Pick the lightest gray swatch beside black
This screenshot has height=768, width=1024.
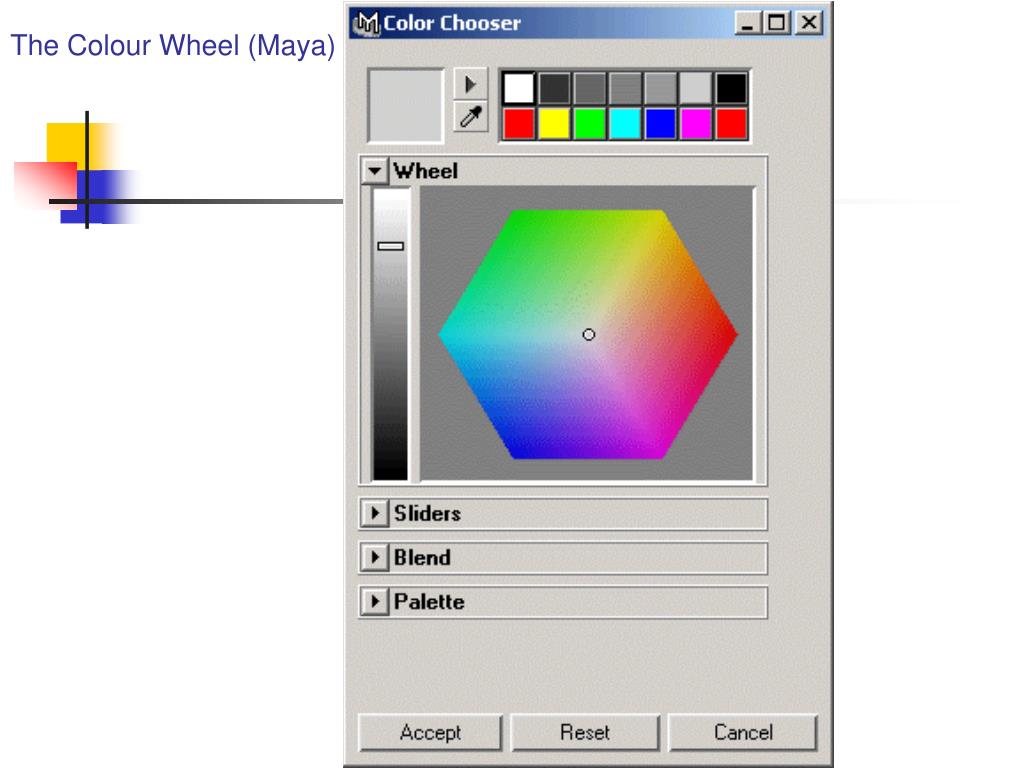tap(696, 88)
